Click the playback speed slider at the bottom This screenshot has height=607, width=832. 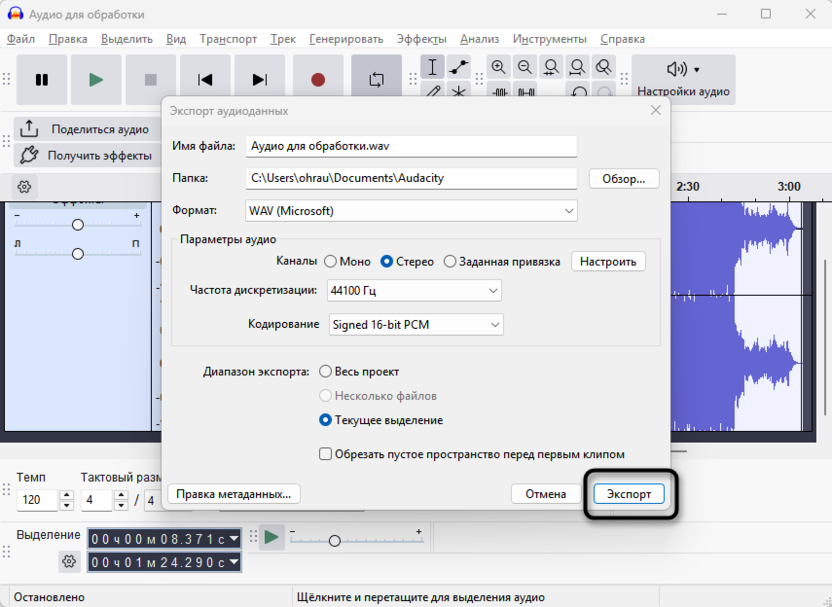(335, 540)
